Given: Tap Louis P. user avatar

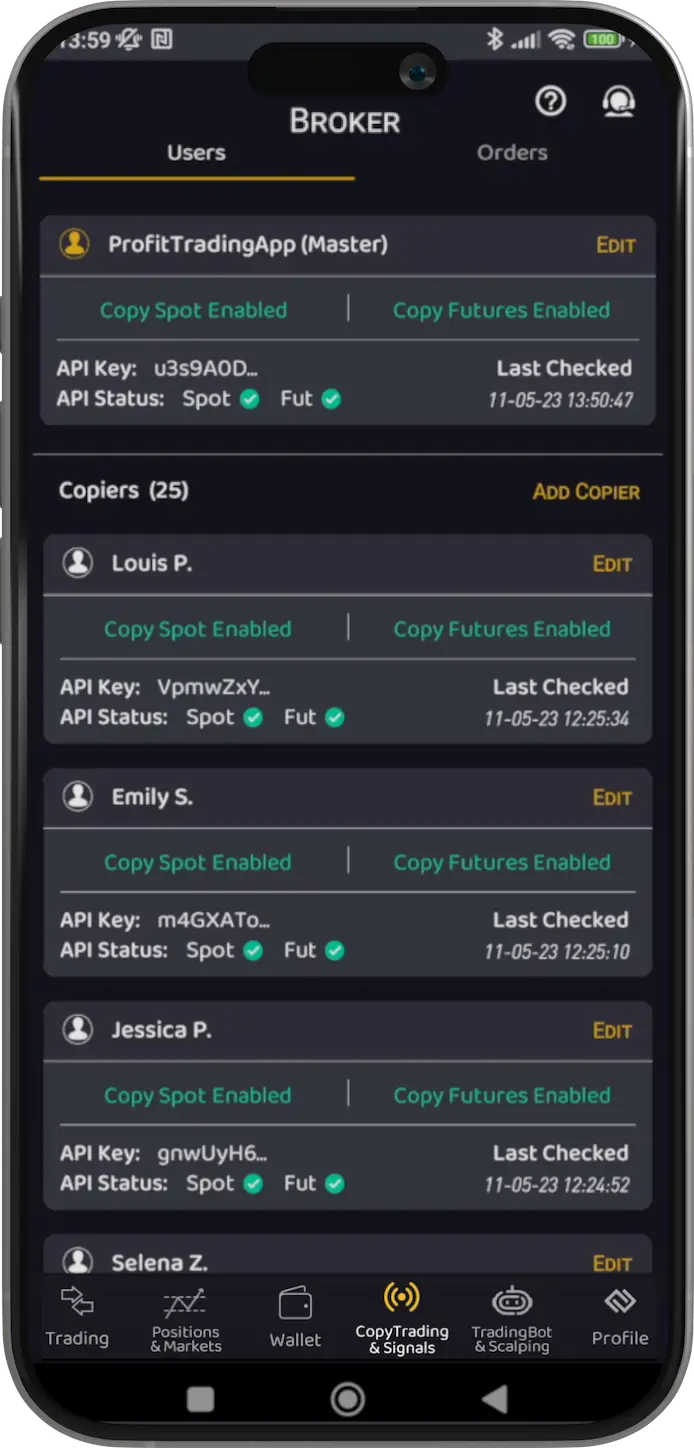Looking at the screenshot, I should coord(78,563).
